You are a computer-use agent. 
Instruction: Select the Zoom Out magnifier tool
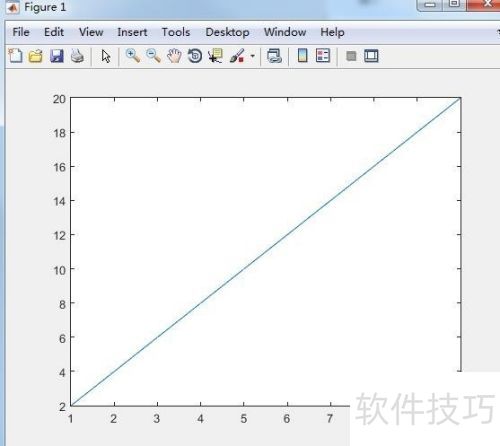(x=153, y=56)
